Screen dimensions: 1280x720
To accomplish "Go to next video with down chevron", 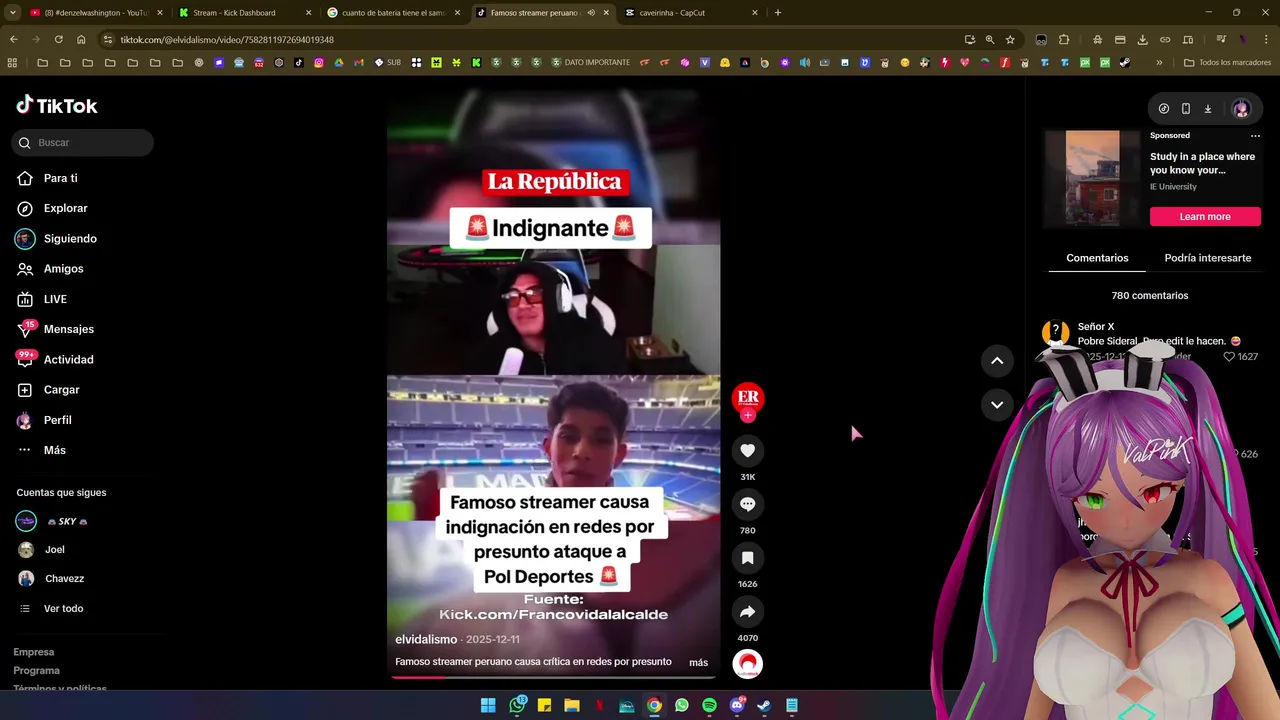I will pos(997,404).
